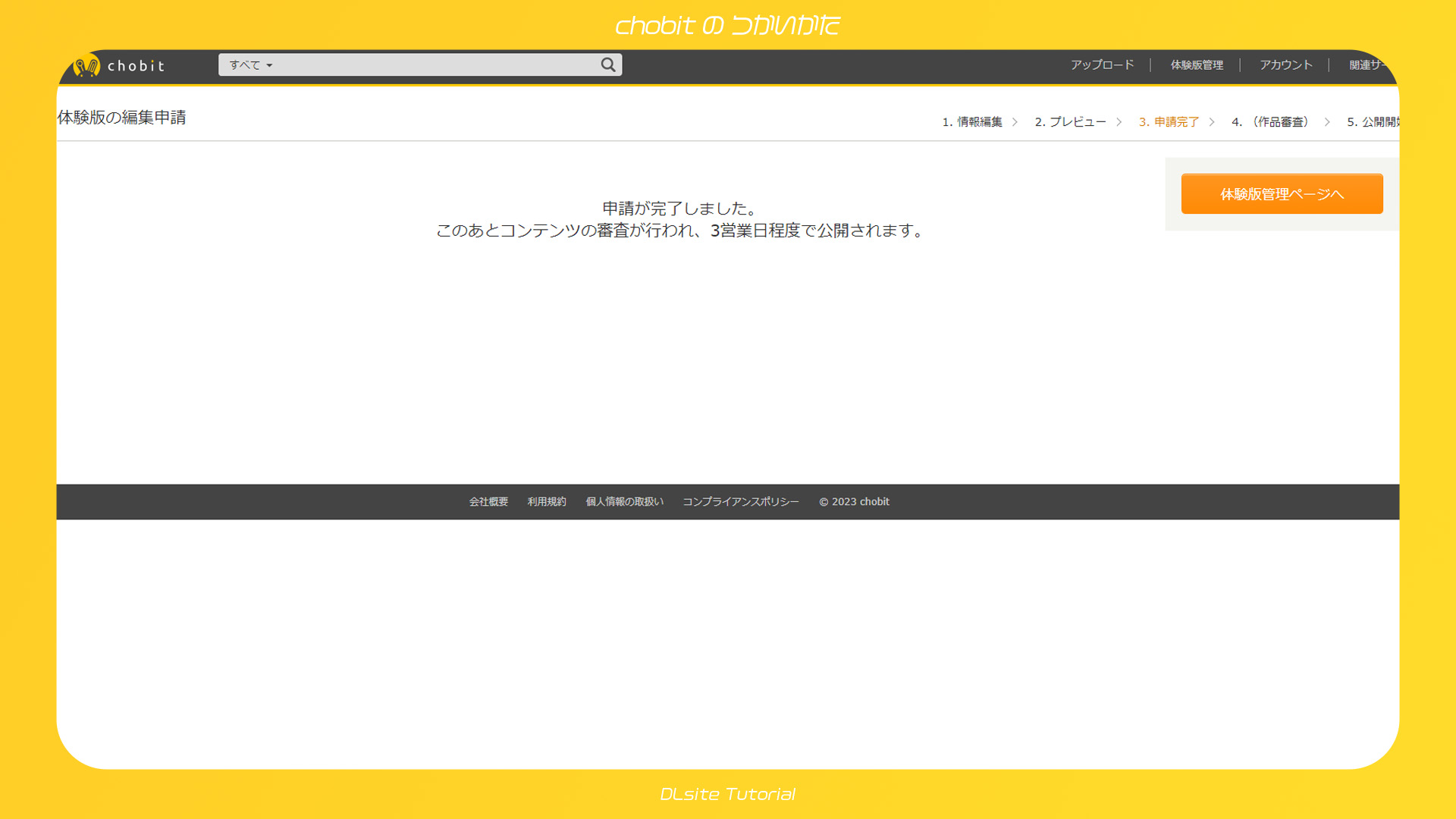Click the 体験版管理ページへ orange button
Viewport: 1456px width, 819px height.
coord(1282,194)
